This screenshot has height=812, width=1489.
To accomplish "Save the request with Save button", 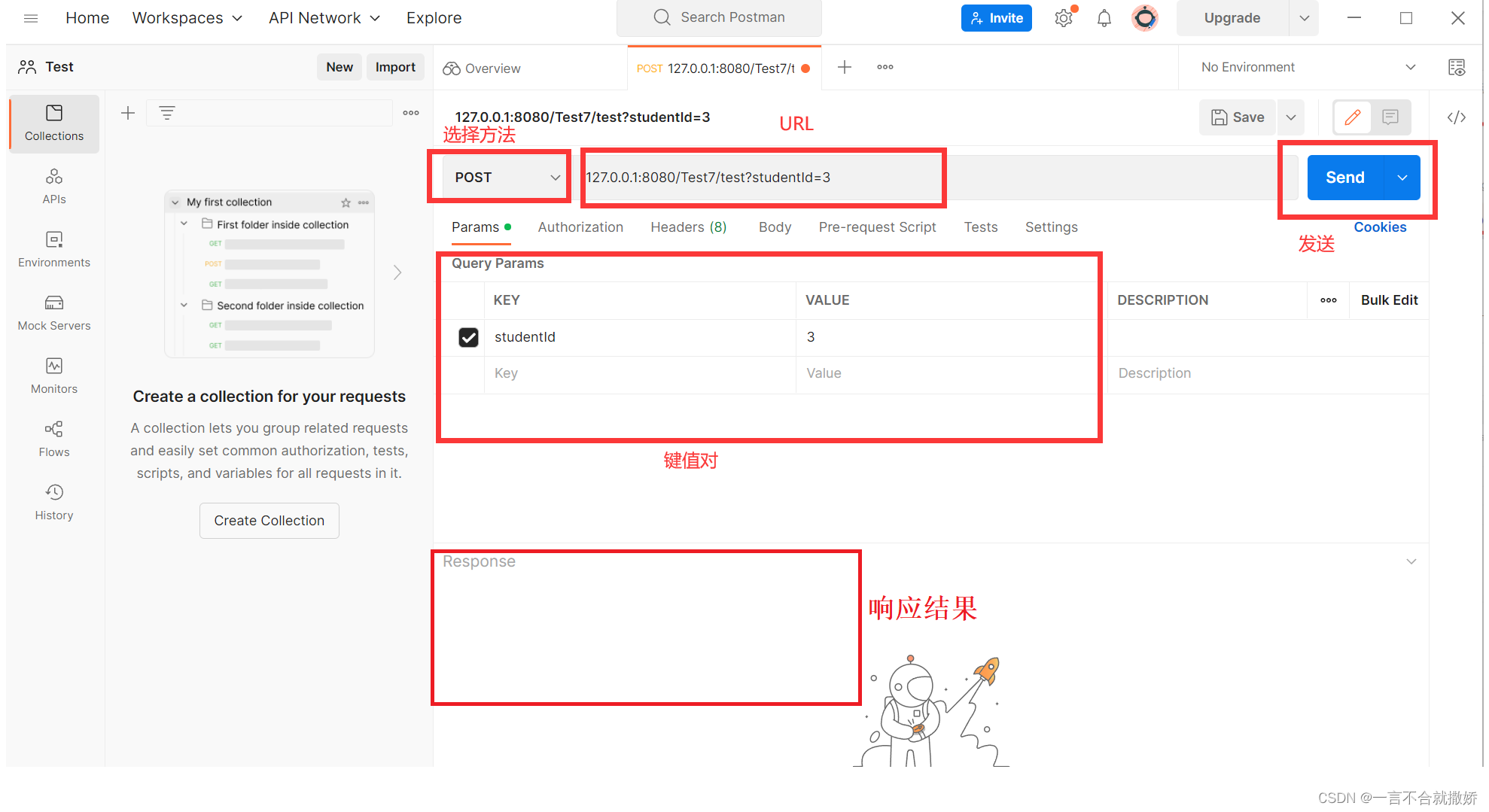I will (x=1238, y=117).
